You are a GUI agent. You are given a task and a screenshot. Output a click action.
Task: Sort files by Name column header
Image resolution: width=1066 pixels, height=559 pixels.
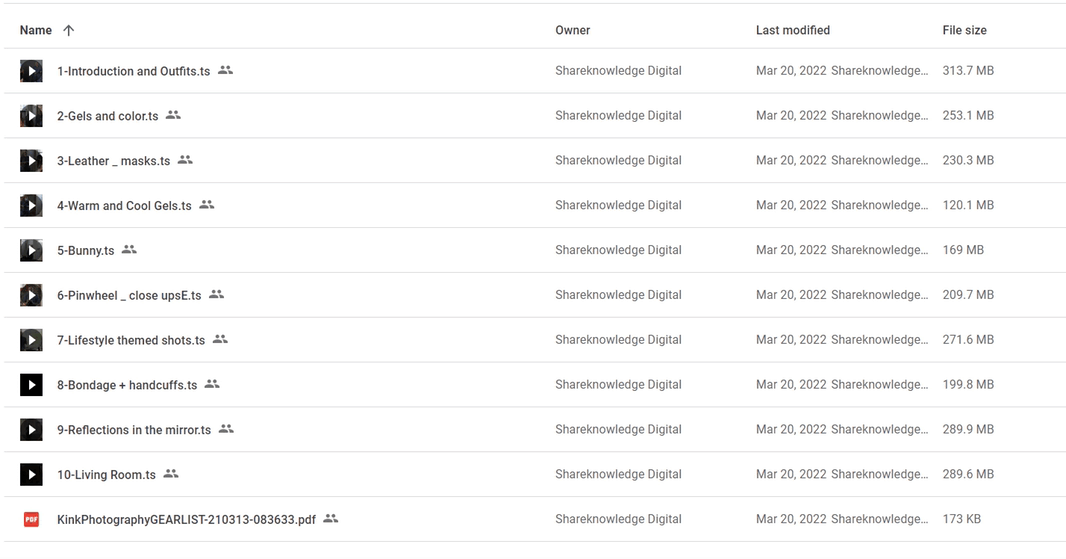pyautogui.click(x=36, y=30)
